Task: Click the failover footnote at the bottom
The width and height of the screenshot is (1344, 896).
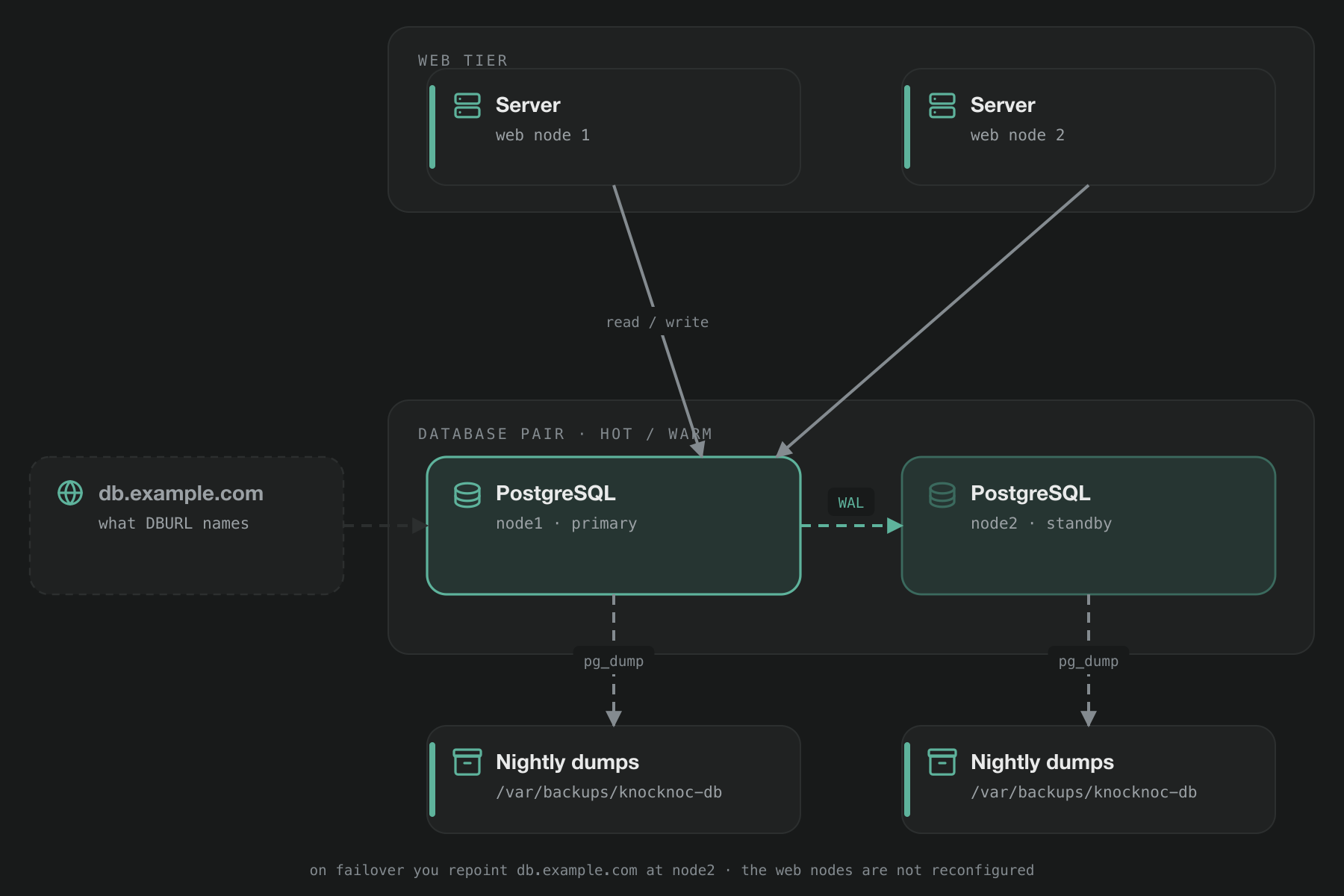Action: (672, 870)
